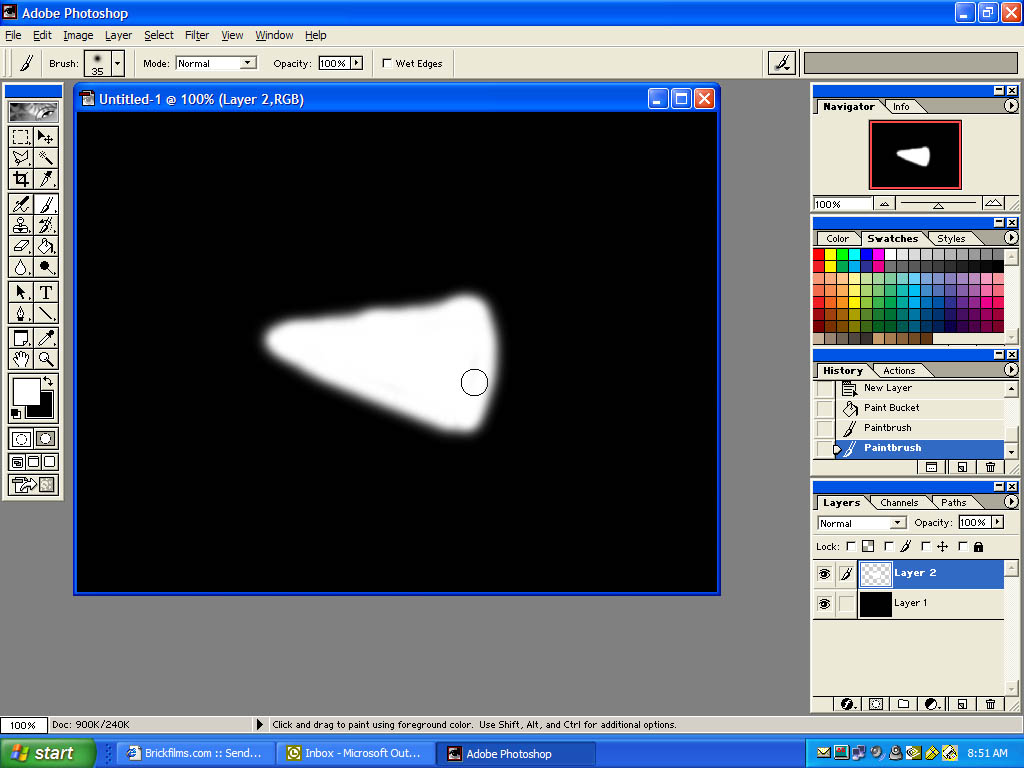Enable the Wet Edges checkbox
This screenshot has width=1024, height=768.
(387, 63)
